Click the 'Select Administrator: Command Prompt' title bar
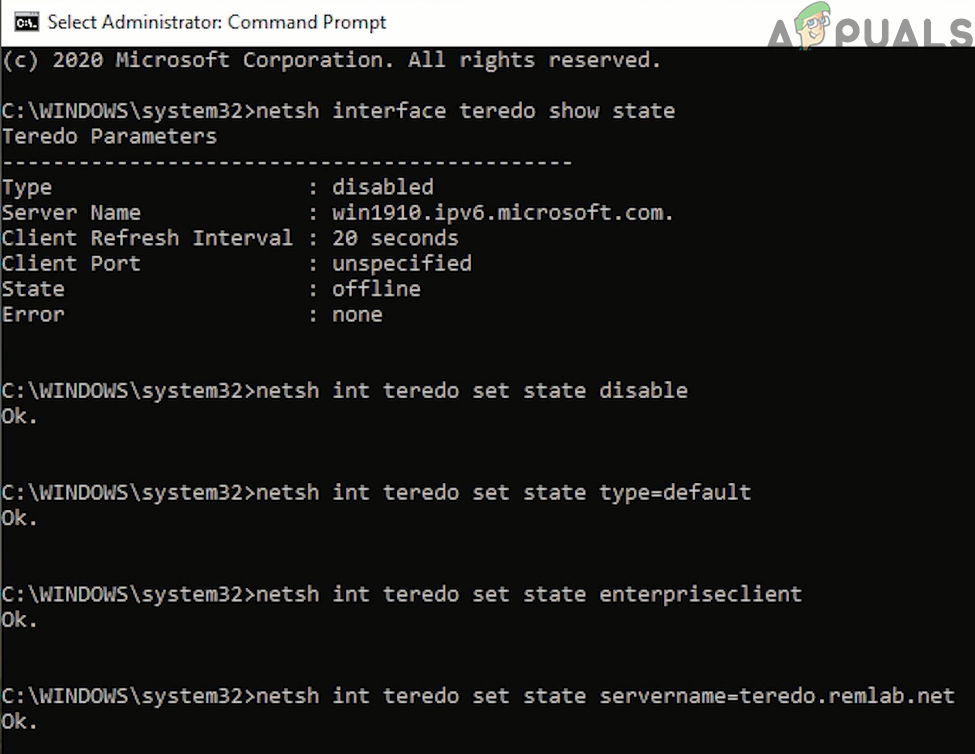The width and height of the screenshot is (975, 754). click(216, 22)
